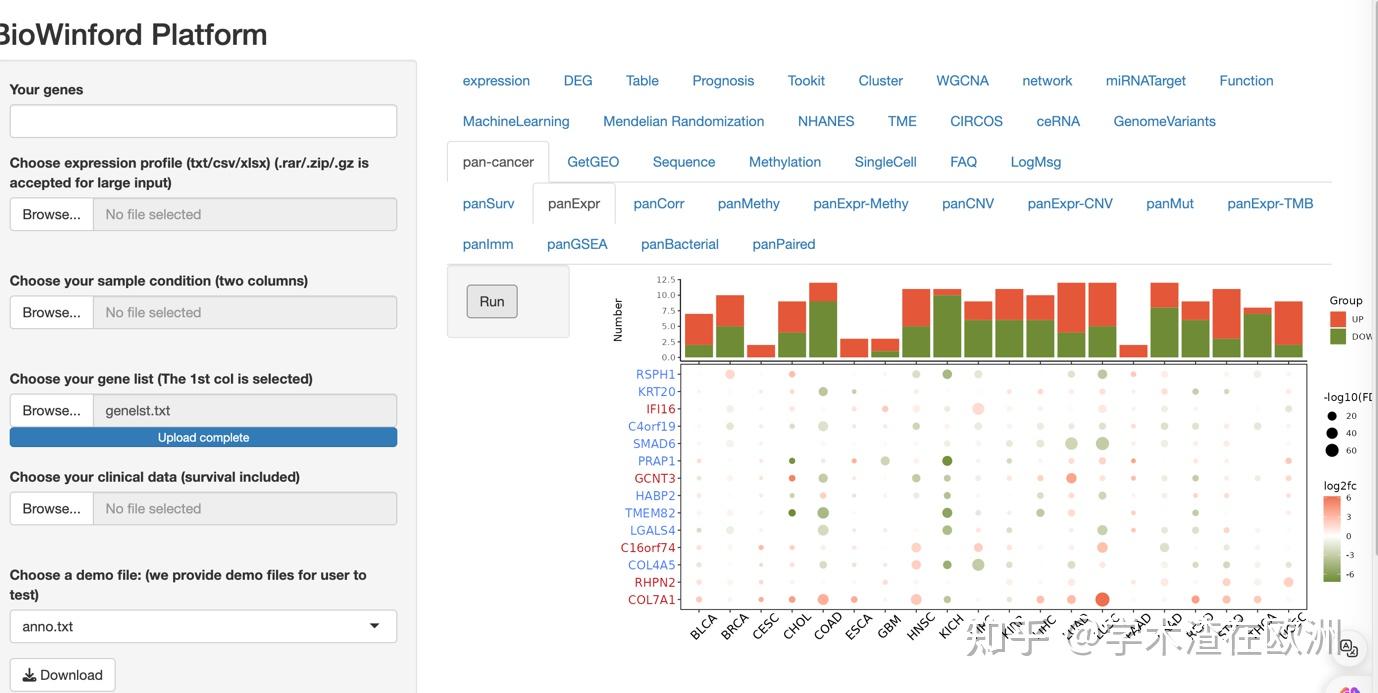Open the anno.txt demo file dropdown
This screenshot has width=1378, height=693.
point(203,626)
